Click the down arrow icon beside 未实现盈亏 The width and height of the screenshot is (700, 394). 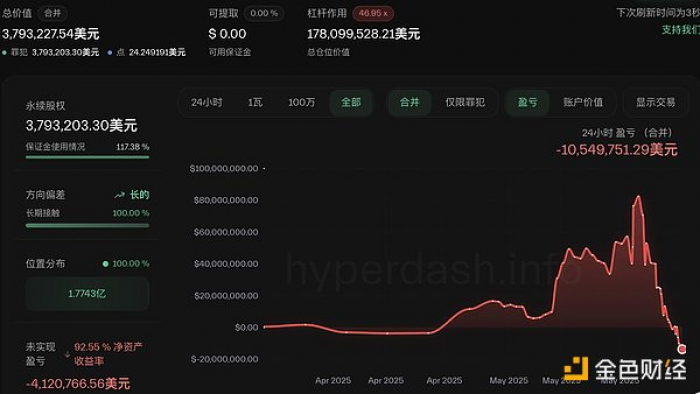point(67,354)
